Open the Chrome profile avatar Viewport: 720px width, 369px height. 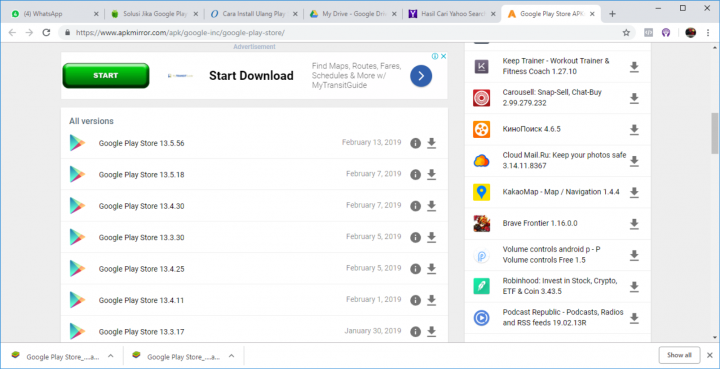[x=691, y=33]
